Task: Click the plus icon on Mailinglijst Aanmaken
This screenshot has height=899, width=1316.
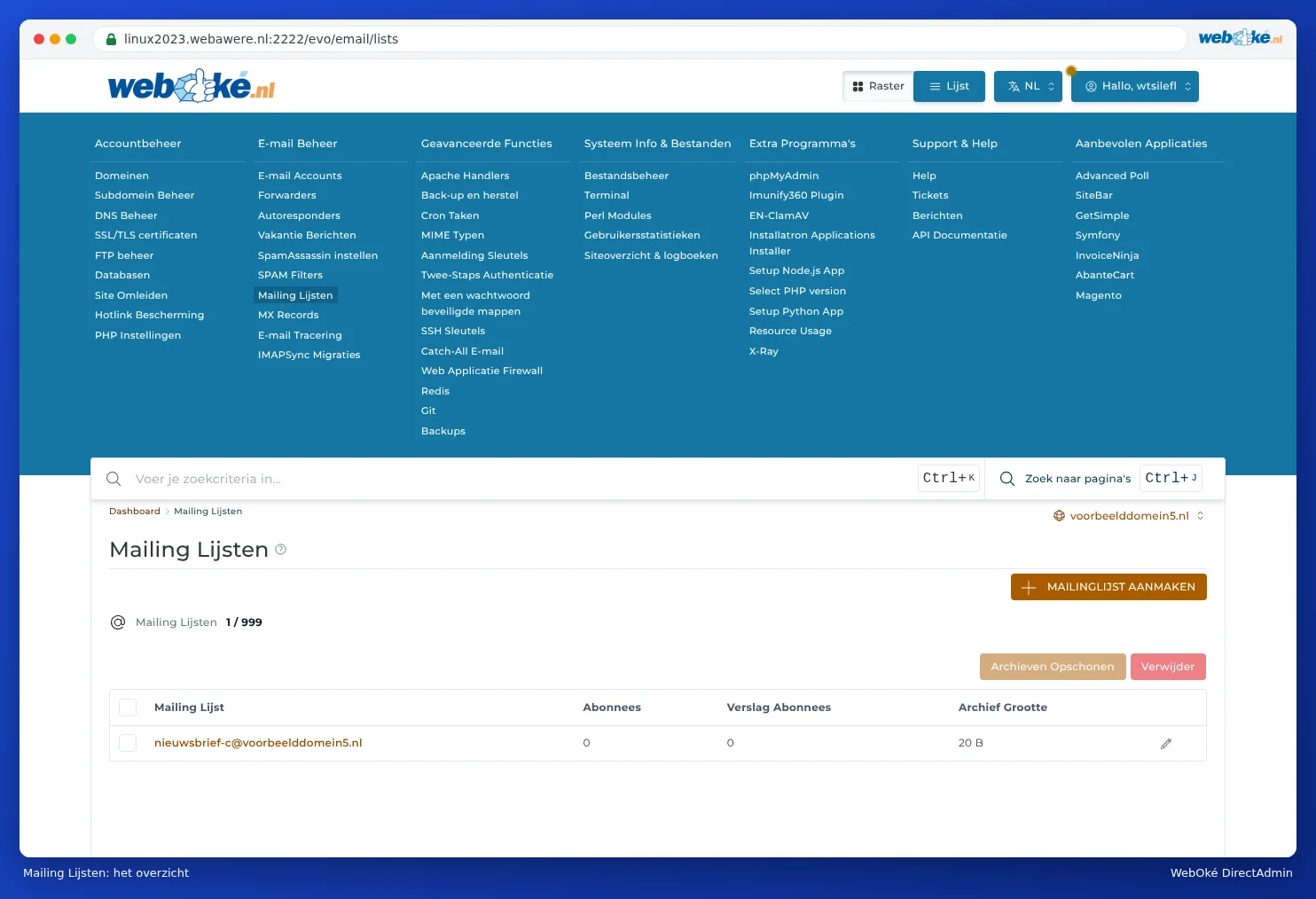Action: click(1029, 587)
